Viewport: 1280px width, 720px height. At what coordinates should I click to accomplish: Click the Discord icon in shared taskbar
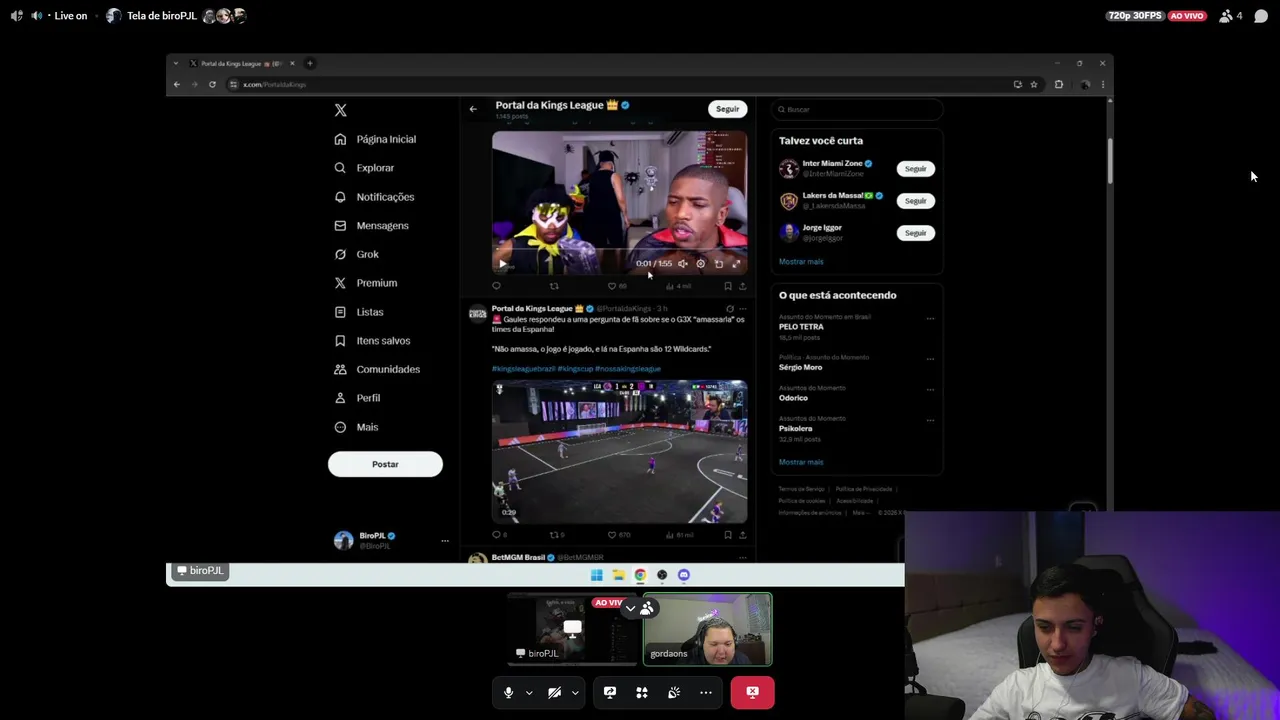684,575
